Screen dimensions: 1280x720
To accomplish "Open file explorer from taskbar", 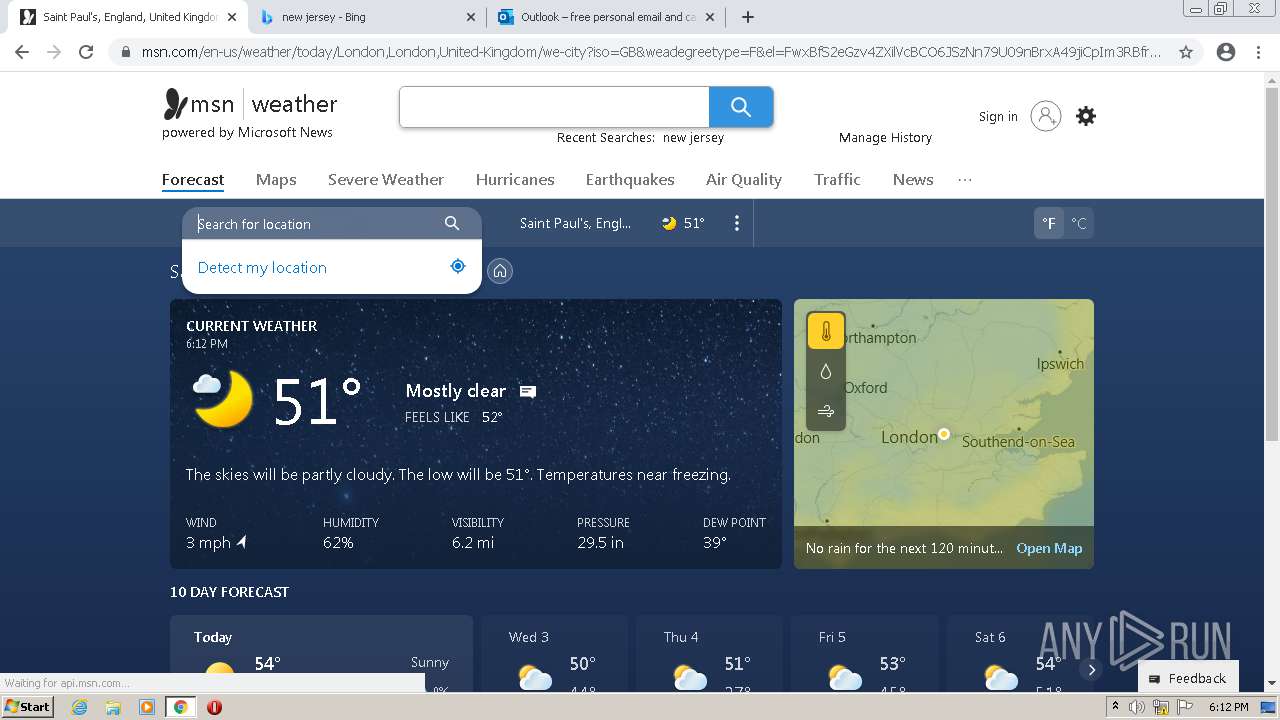I will [113, 707].
